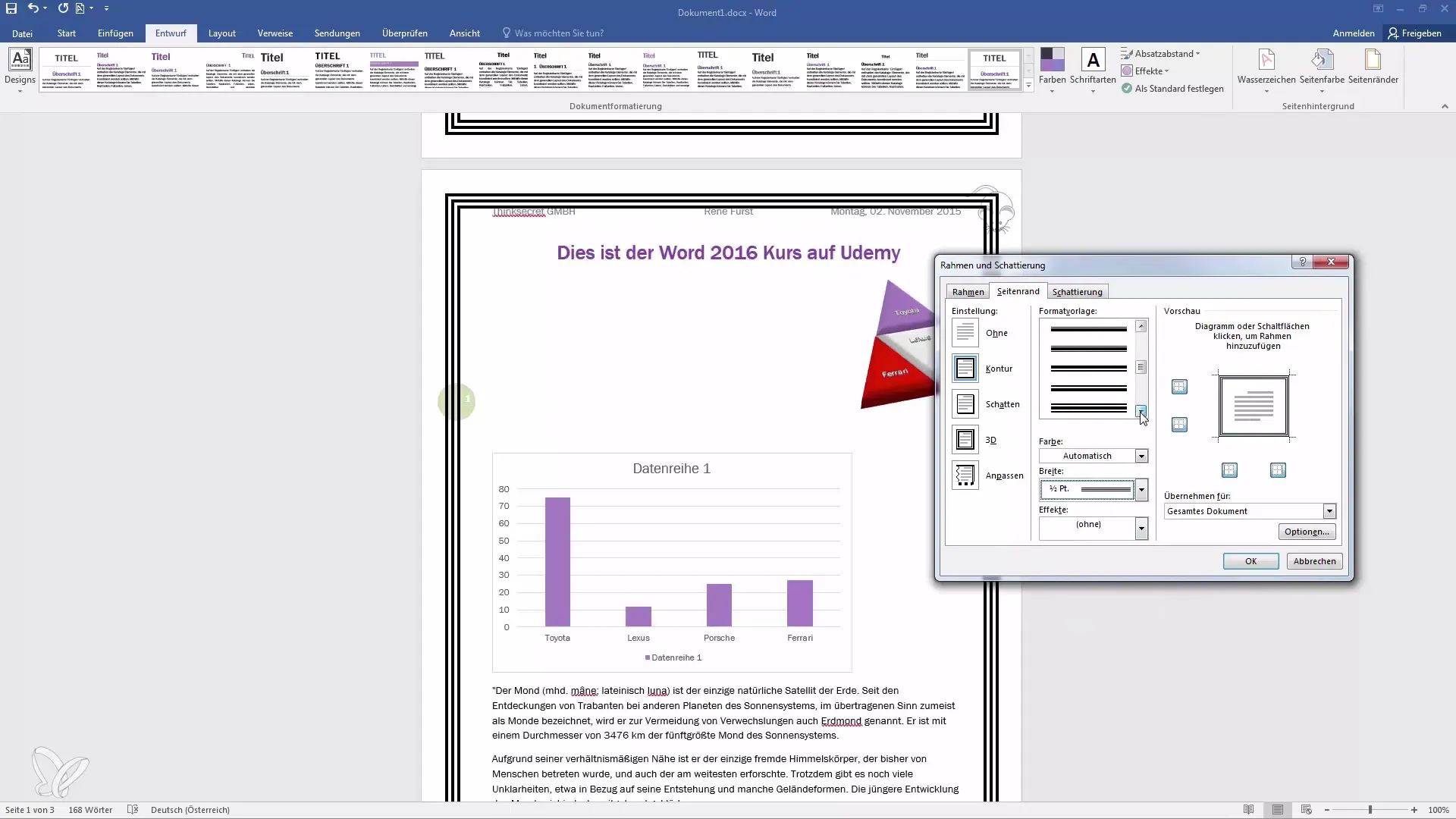This screenshot has width=1456, height=819.
Task: Switch to the Rahmen dialog tab
Action: (968, 292)
